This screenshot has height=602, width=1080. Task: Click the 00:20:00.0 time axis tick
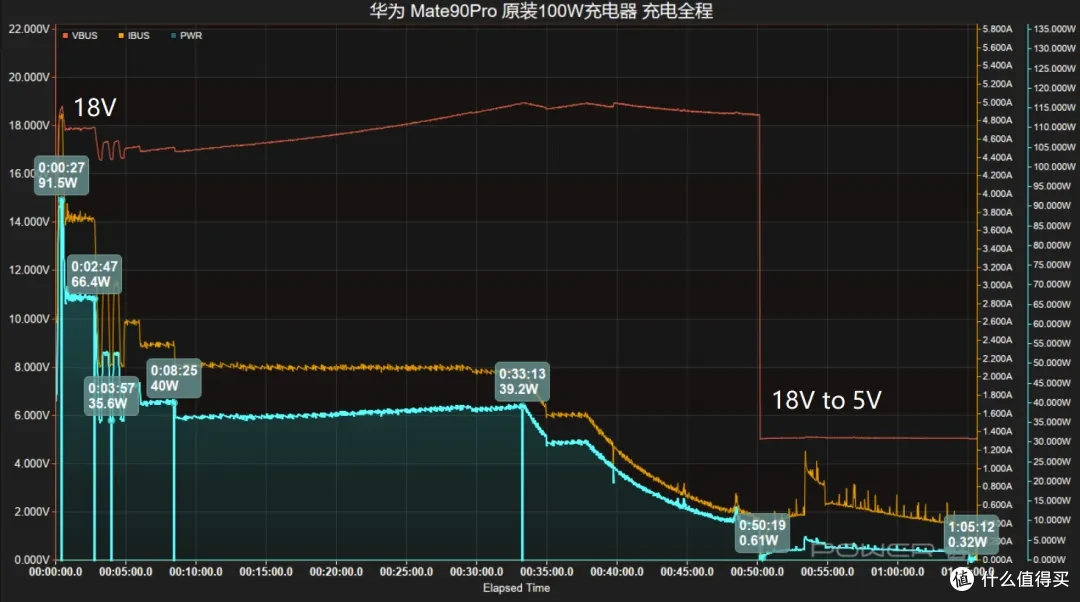[x=336, y=572]
